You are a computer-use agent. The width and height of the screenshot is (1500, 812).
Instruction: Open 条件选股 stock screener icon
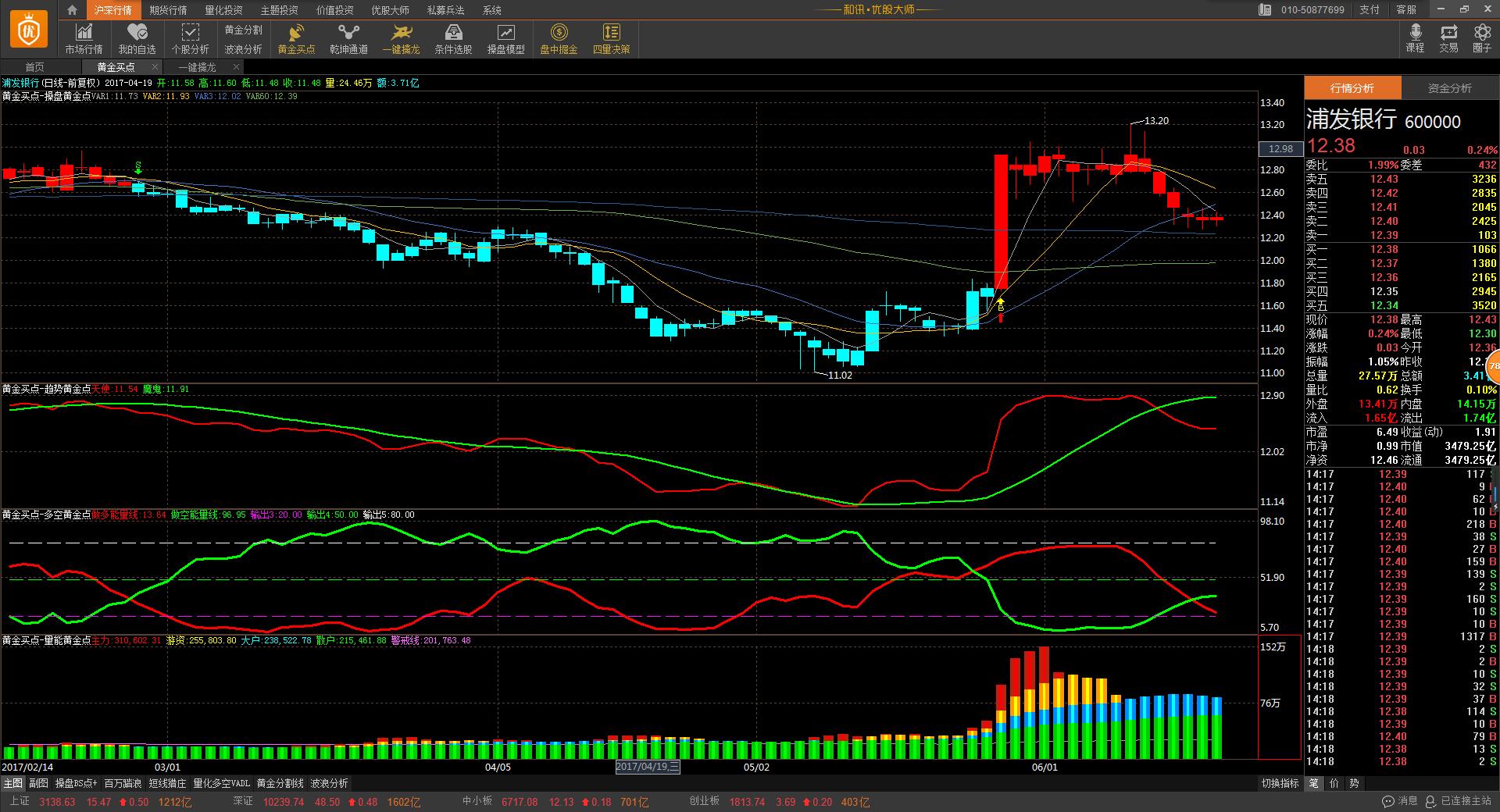(x=453, y=38)
